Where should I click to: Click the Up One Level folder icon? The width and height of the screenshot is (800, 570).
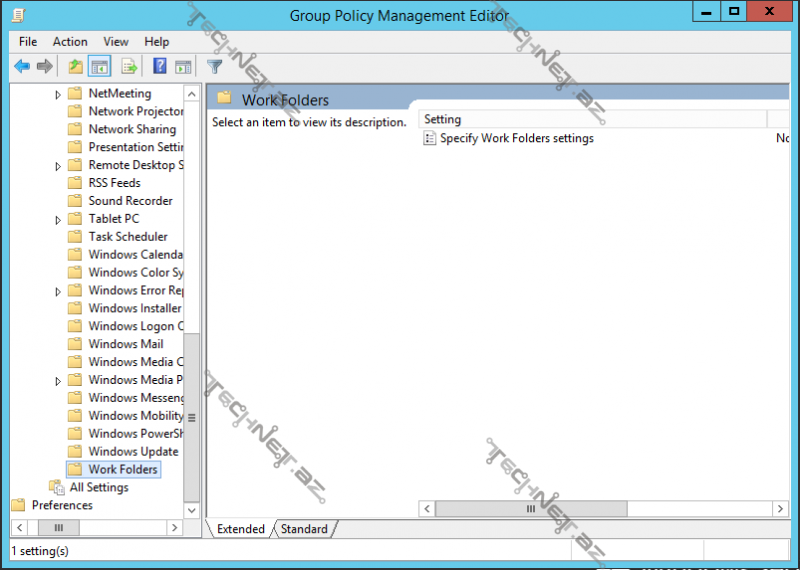76,67
